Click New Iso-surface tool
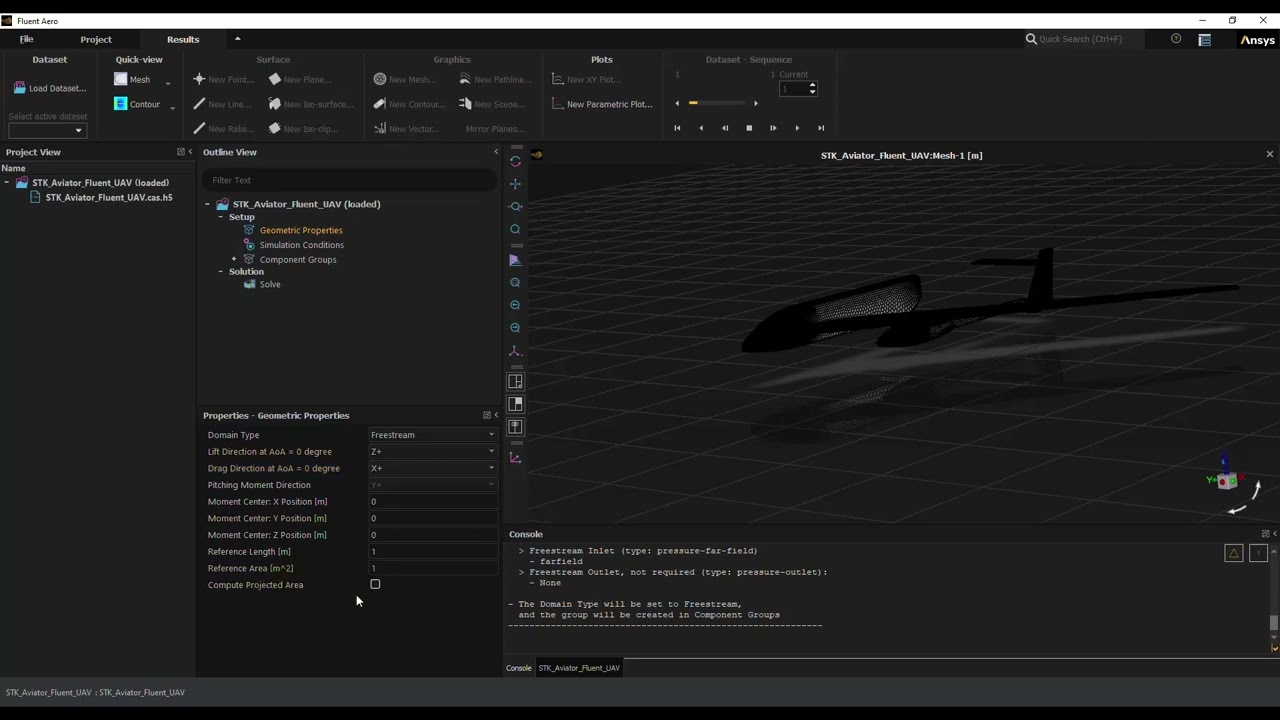 click(x=311, y=104)
